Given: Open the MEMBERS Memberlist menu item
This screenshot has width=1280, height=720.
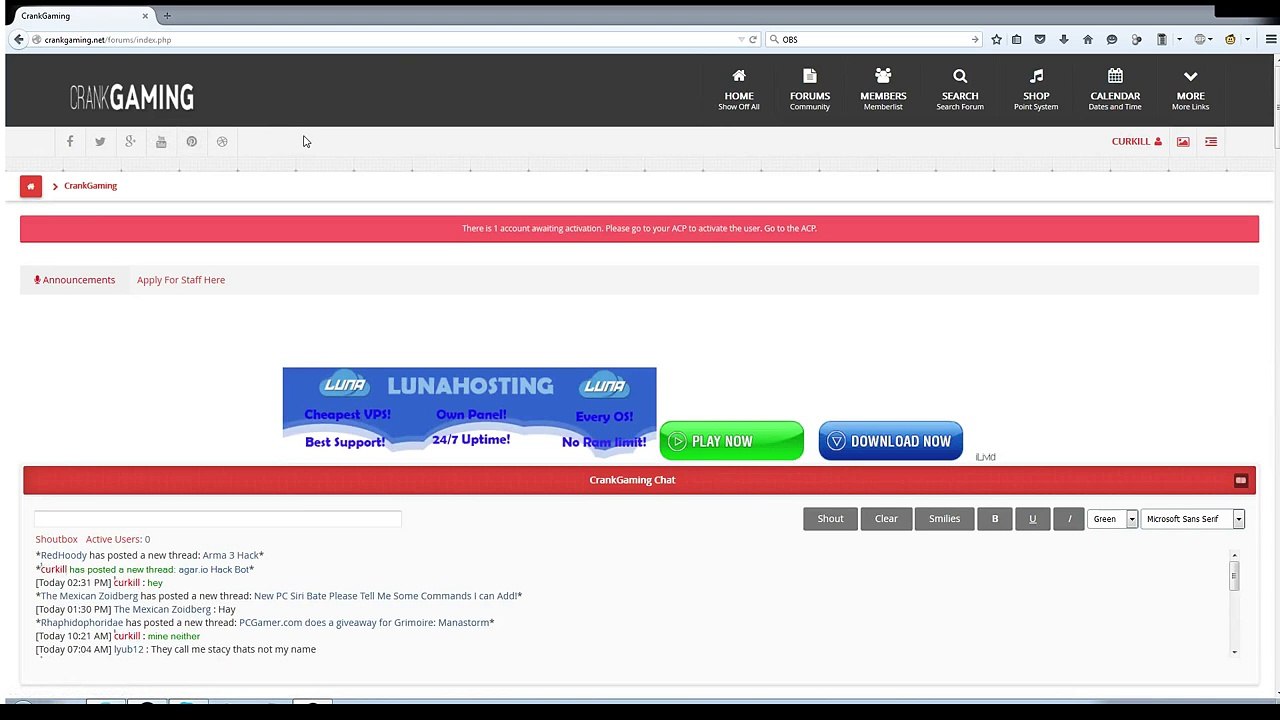Looking at the screenshot, I should point(883,90).
